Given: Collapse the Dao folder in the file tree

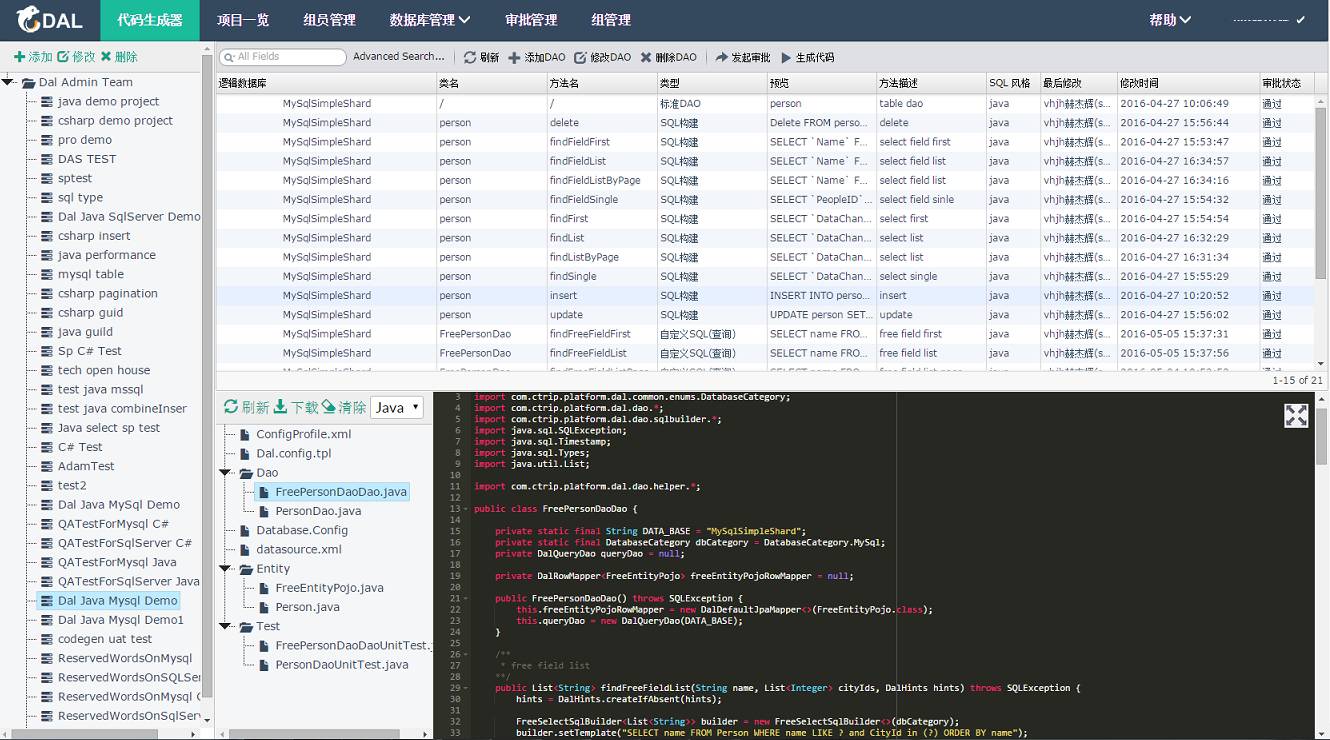Looking at the screenshot, I should (226, 472).
